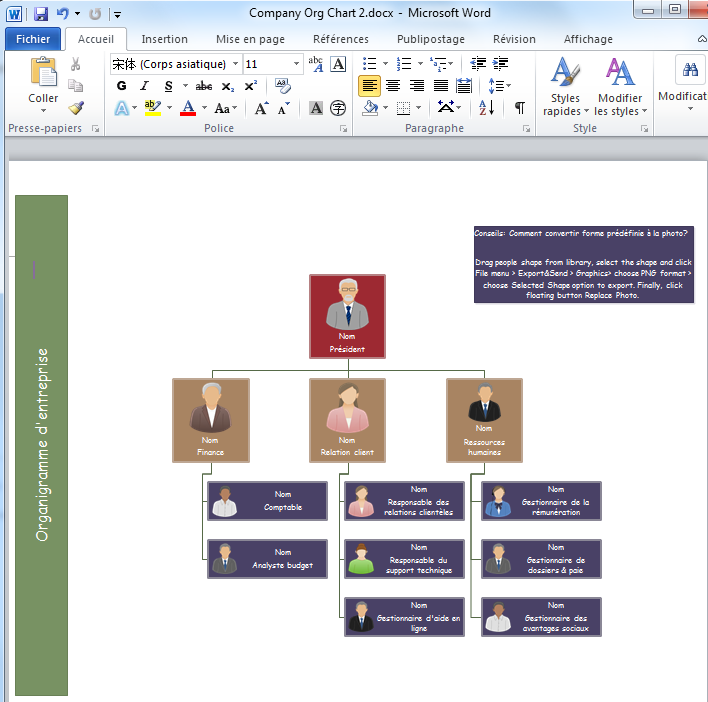Expand underline style options arrow
Screen dimensions: 708x702
tap(185, 86)
